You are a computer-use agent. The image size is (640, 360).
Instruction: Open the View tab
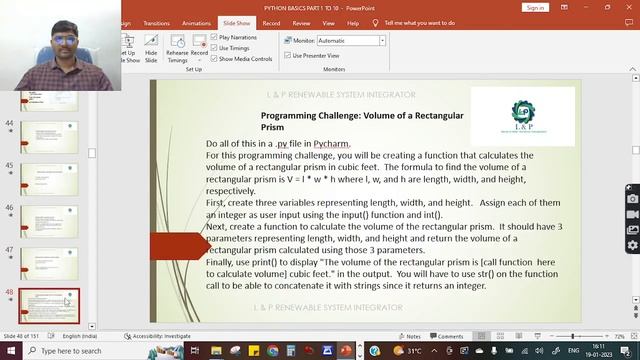pyautogui.click(x=329, y=23)
